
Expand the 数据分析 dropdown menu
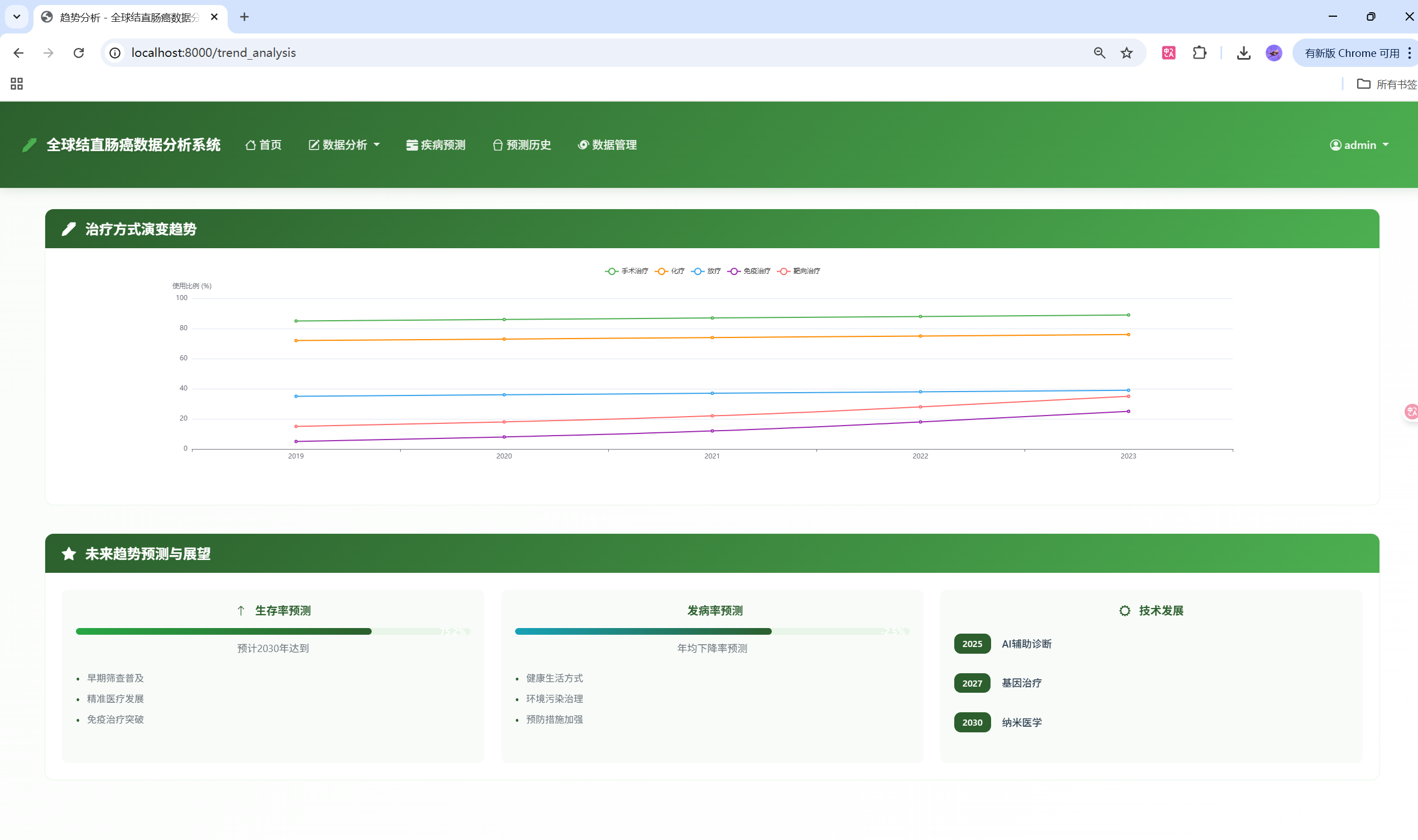click(x=344, y=145)
